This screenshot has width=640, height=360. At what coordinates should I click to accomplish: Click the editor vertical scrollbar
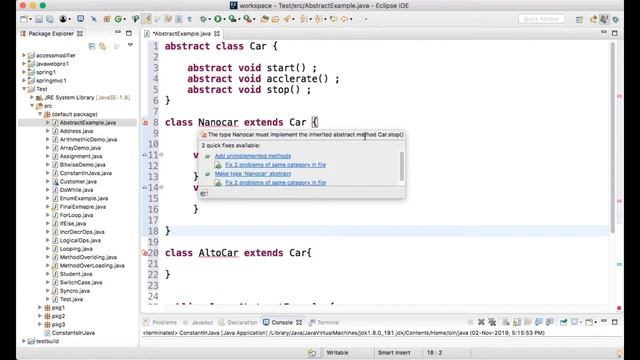coord(613,138)
